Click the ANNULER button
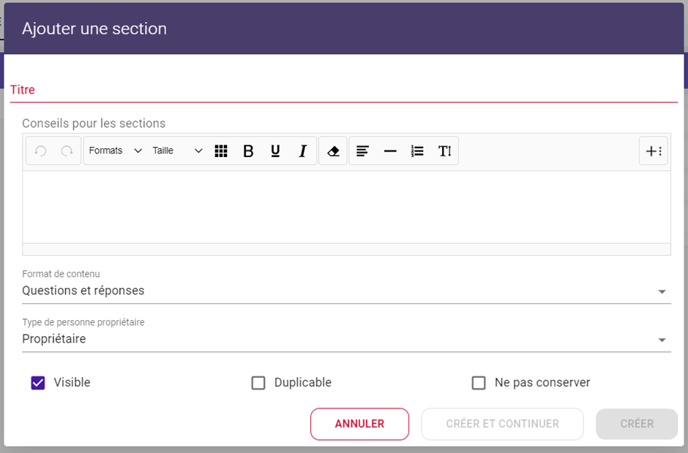688x453 pixels. (360, 424)
